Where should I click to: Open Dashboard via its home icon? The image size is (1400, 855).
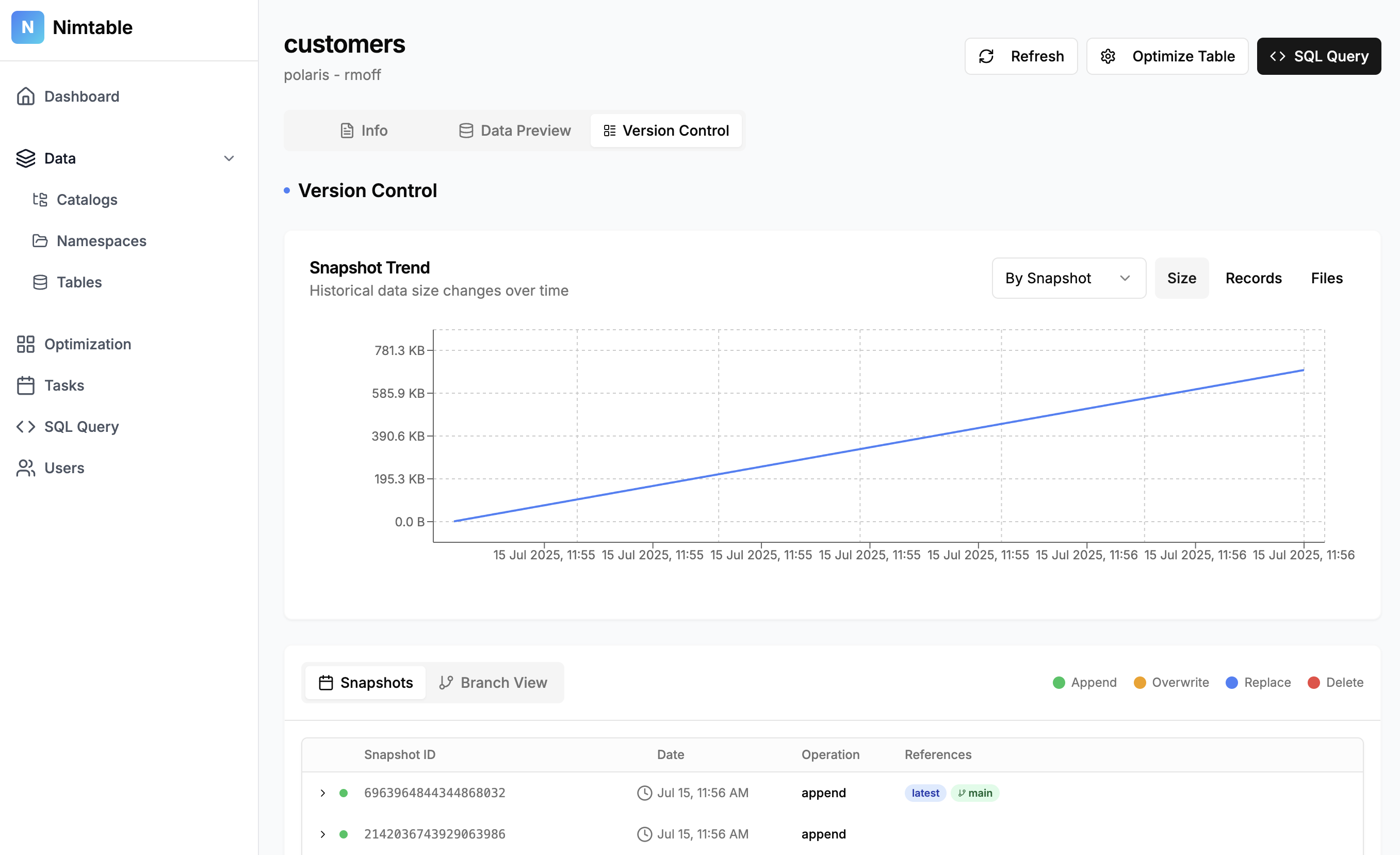[26, 96]
